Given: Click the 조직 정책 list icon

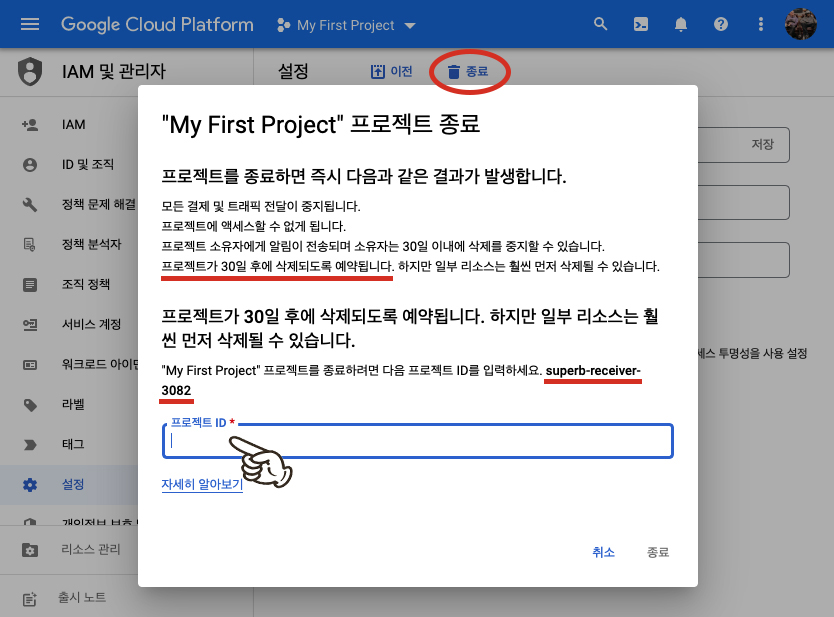Looking at the screenshot, I should (x=30, y=285).
